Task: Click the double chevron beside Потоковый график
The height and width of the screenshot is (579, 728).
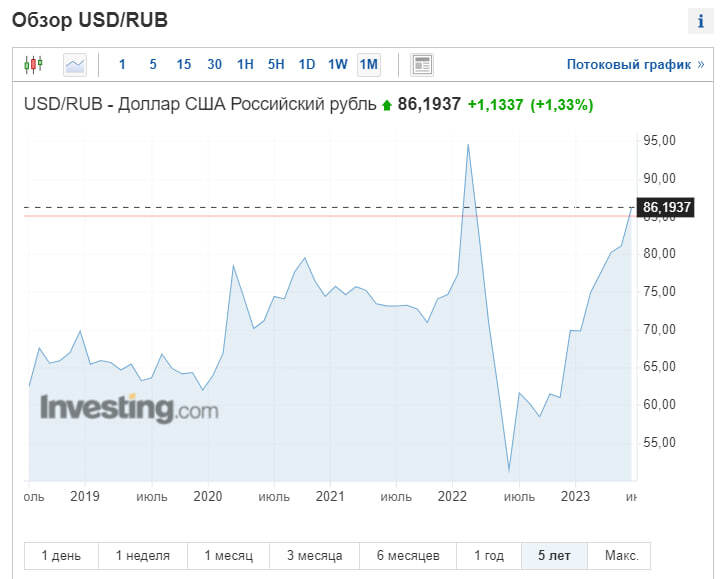Action: point(700,65)
